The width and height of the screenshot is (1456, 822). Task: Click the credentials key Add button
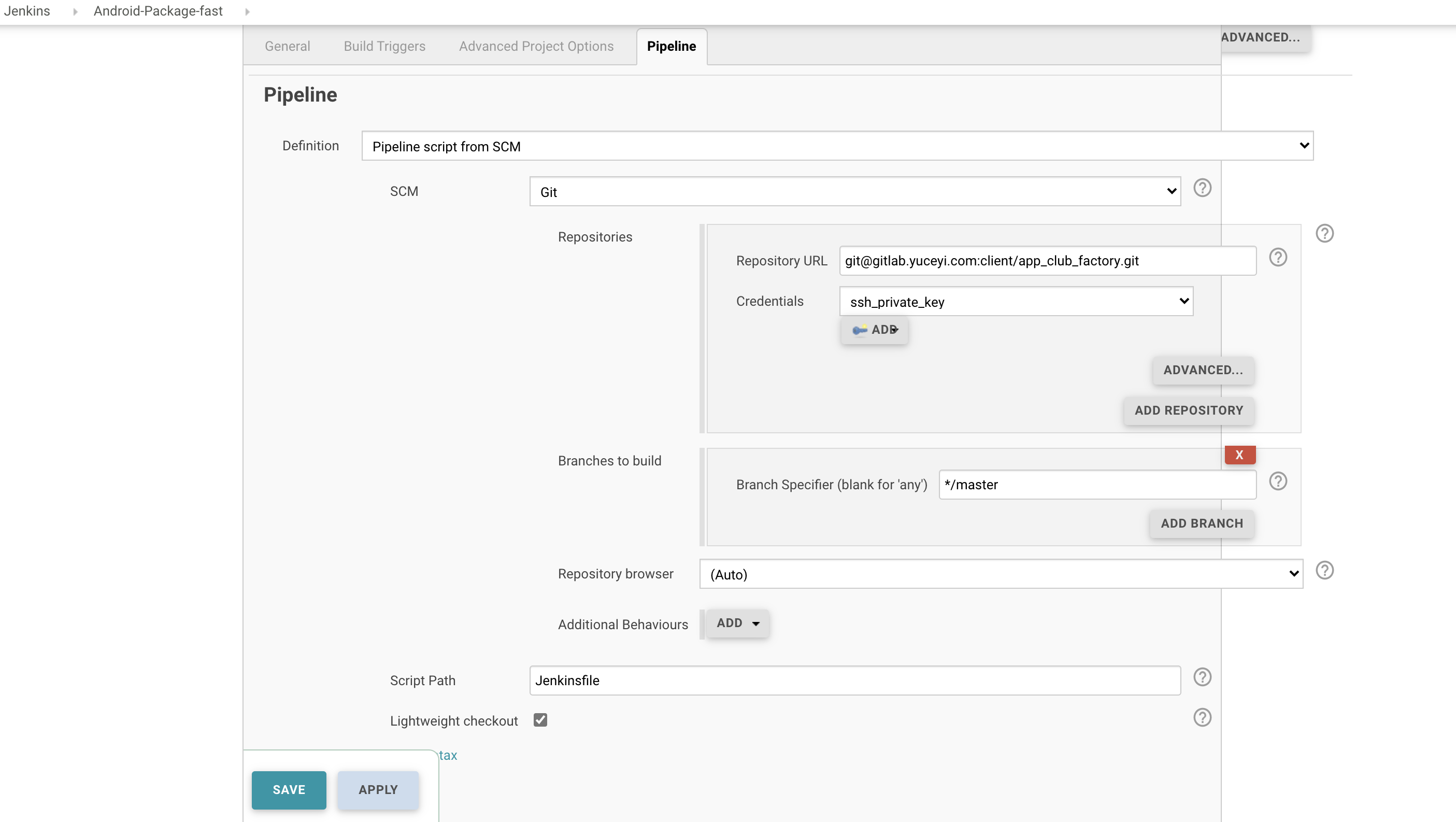(874, 330)
